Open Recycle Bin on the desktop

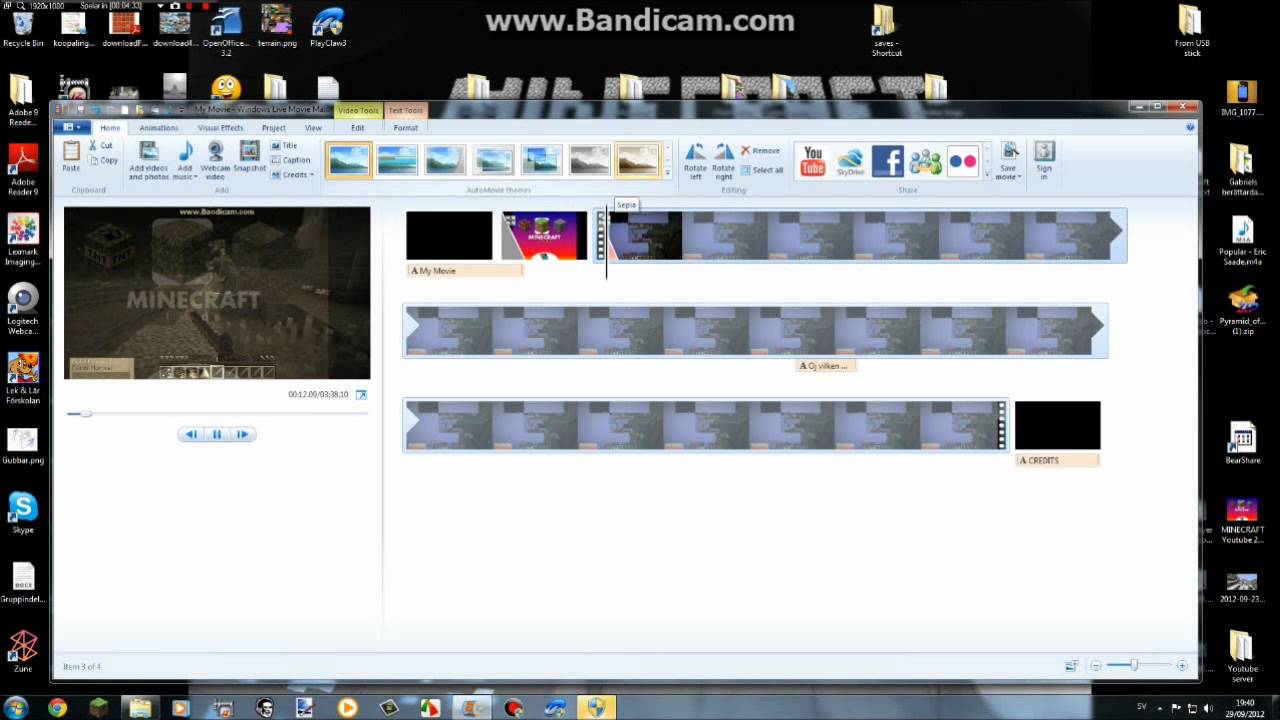pyautogui.click(x=22, y=27)
